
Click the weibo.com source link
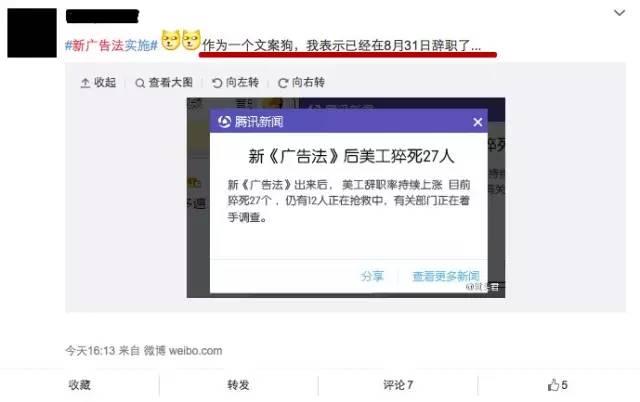pos(196,351)
